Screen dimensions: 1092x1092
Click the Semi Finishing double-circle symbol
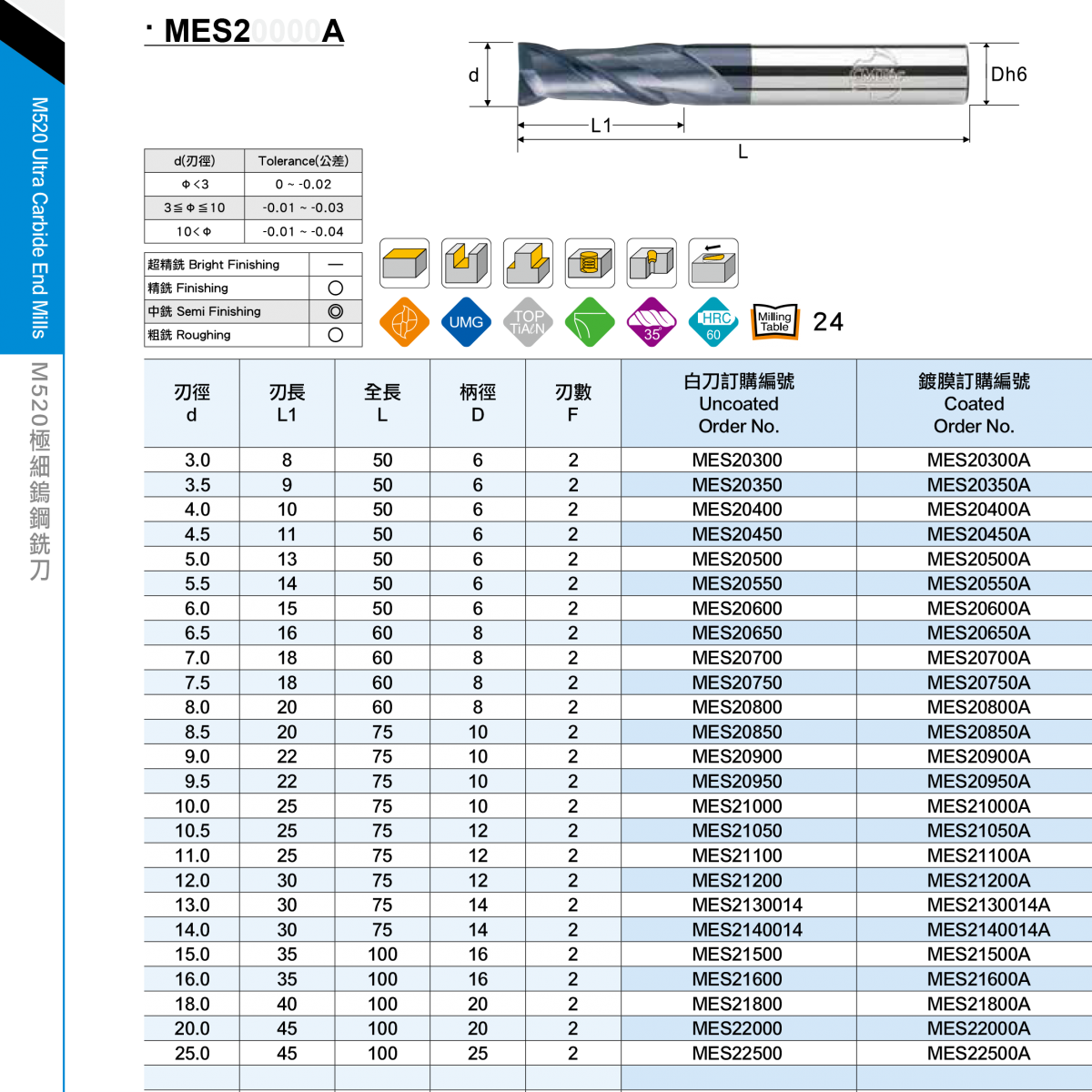(x=336, y=311)
